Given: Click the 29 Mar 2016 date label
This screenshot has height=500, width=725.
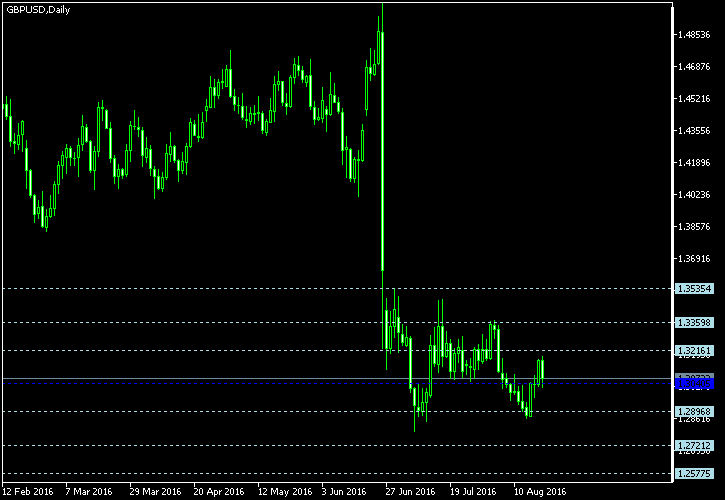Looking at the screenshot, I should click(x=155, y=491).
